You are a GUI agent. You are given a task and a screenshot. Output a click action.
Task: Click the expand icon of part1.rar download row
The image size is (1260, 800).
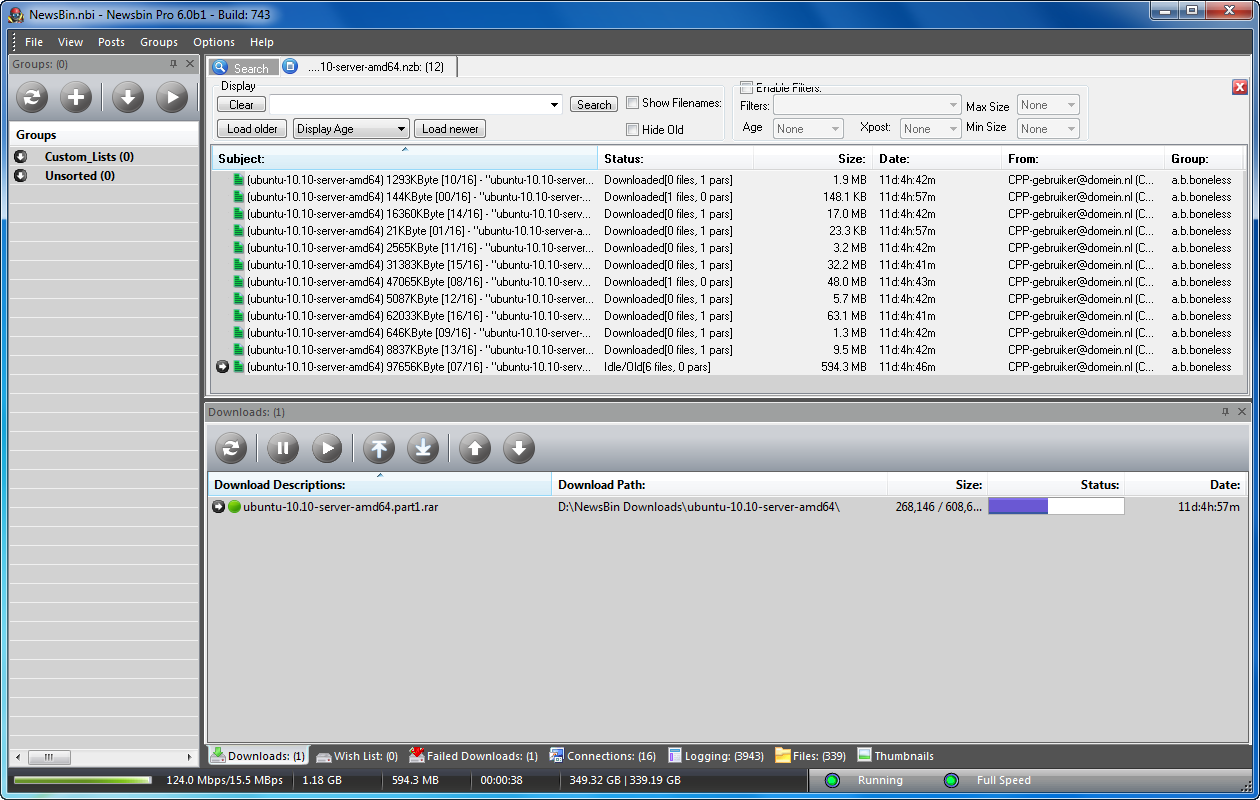(x=219, y=507)
